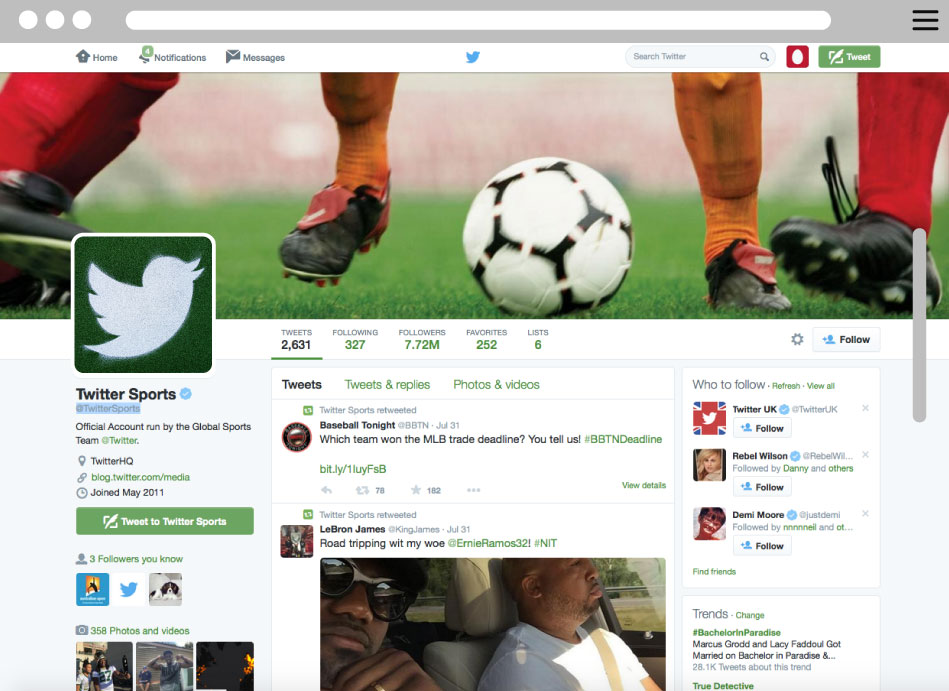Reply to the Baseball Tonight tweet
The height and width of the screenshot is (691, 949).
(326, 490)
